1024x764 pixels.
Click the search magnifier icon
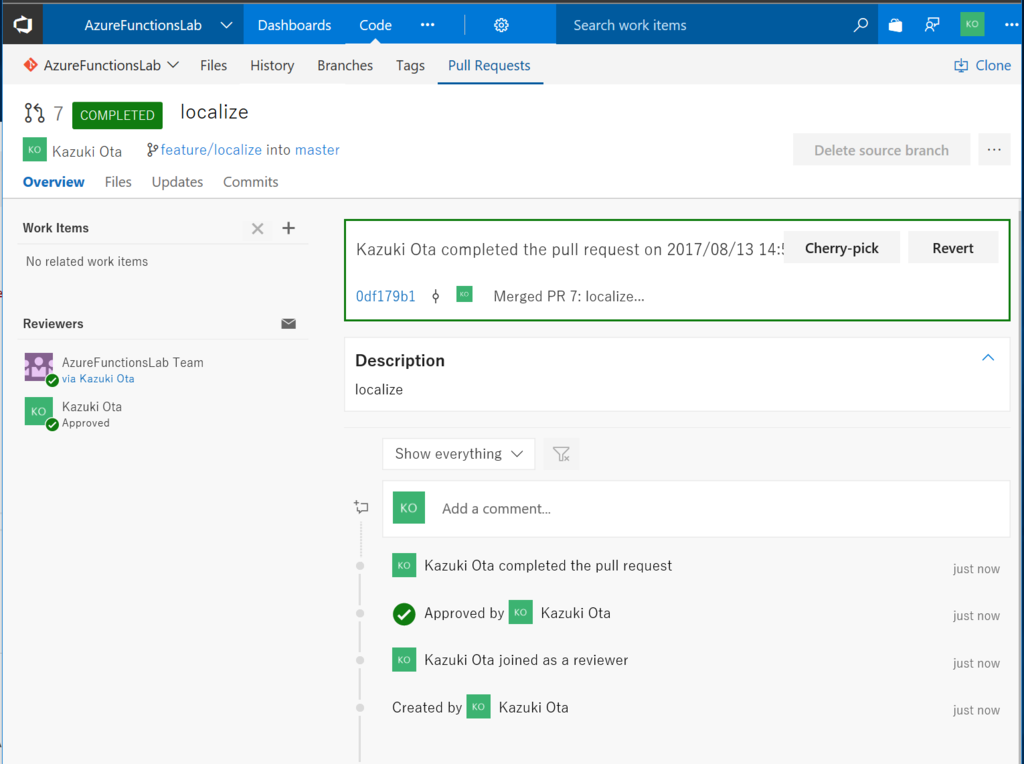click(x=860, y=25)
